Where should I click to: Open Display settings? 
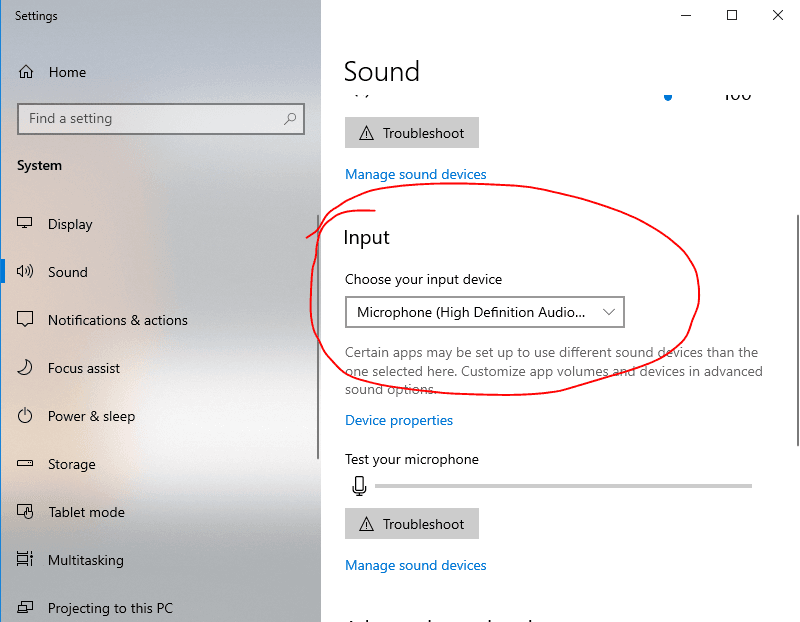coord(70,224)
